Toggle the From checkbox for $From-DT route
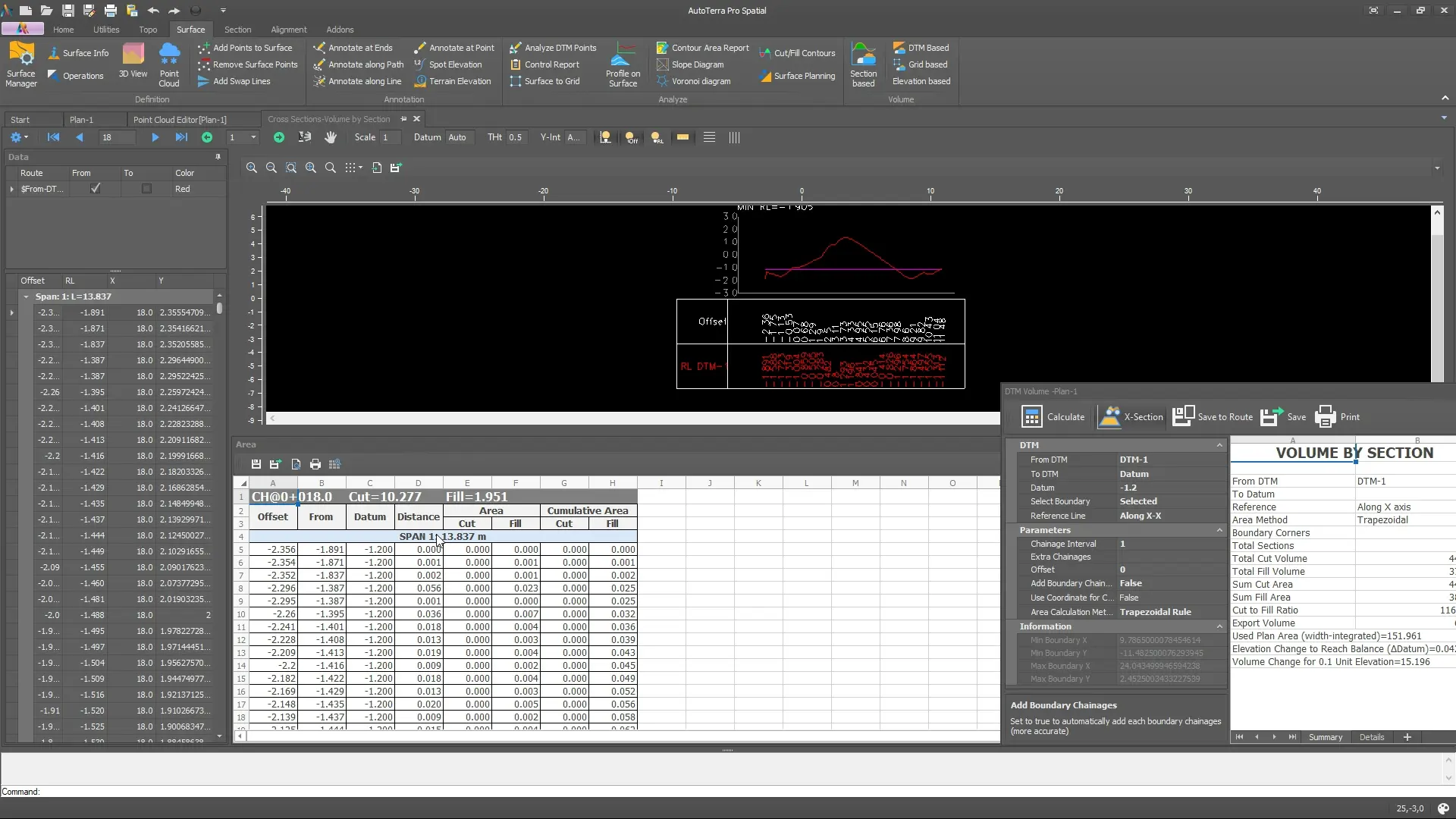The image size is (1456, 819). [x=96, y=189]
